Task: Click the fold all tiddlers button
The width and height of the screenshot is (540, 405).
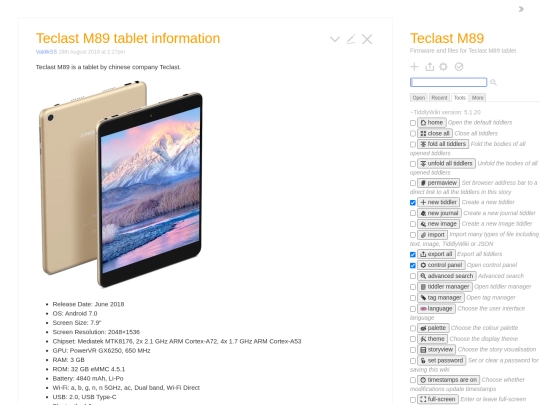Action: [443, 144]
